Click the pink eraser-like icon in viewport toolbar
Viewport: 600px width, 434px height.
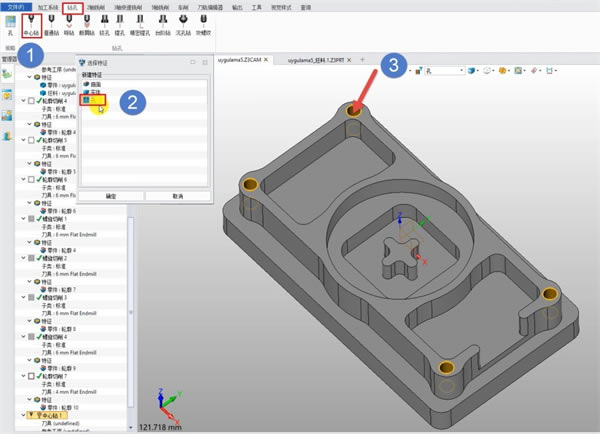pyautogui.click(x=534, y=70)
